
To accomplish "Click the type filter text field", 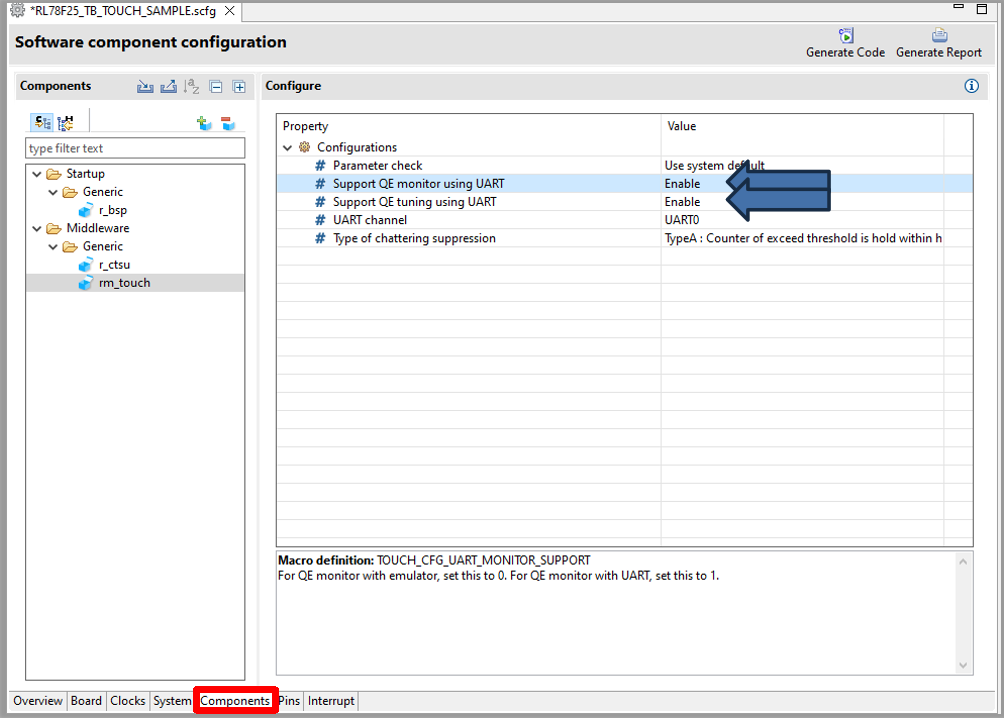I will click(135, 148).
